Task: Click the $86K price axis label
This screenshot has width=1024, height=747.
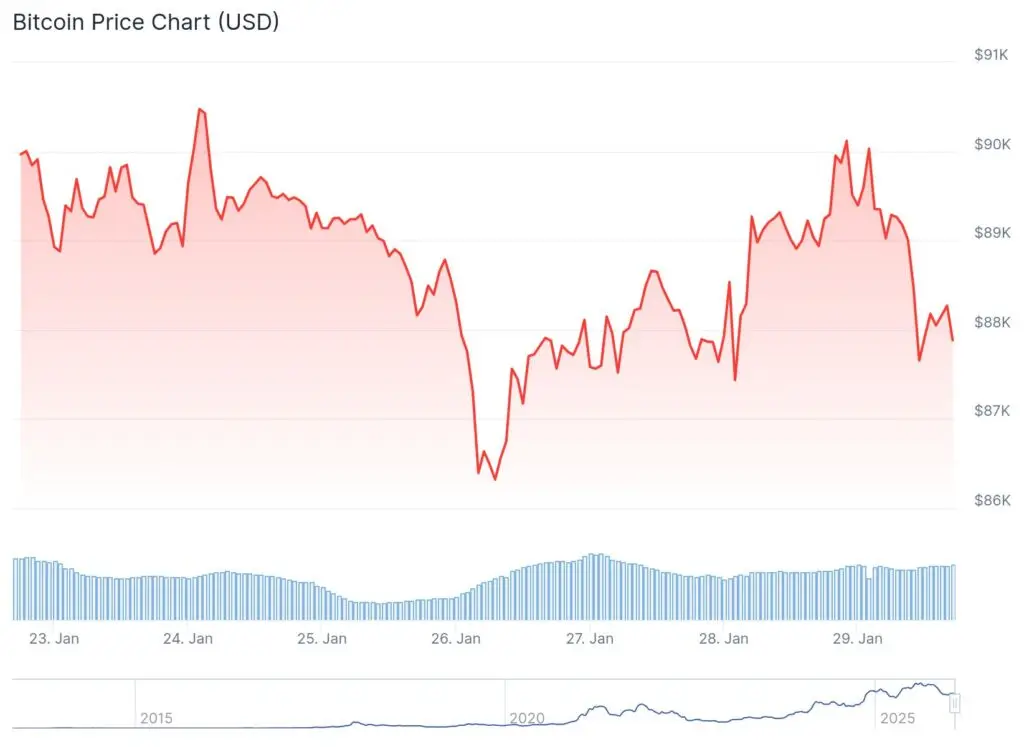Action: (x=991, y=500)
